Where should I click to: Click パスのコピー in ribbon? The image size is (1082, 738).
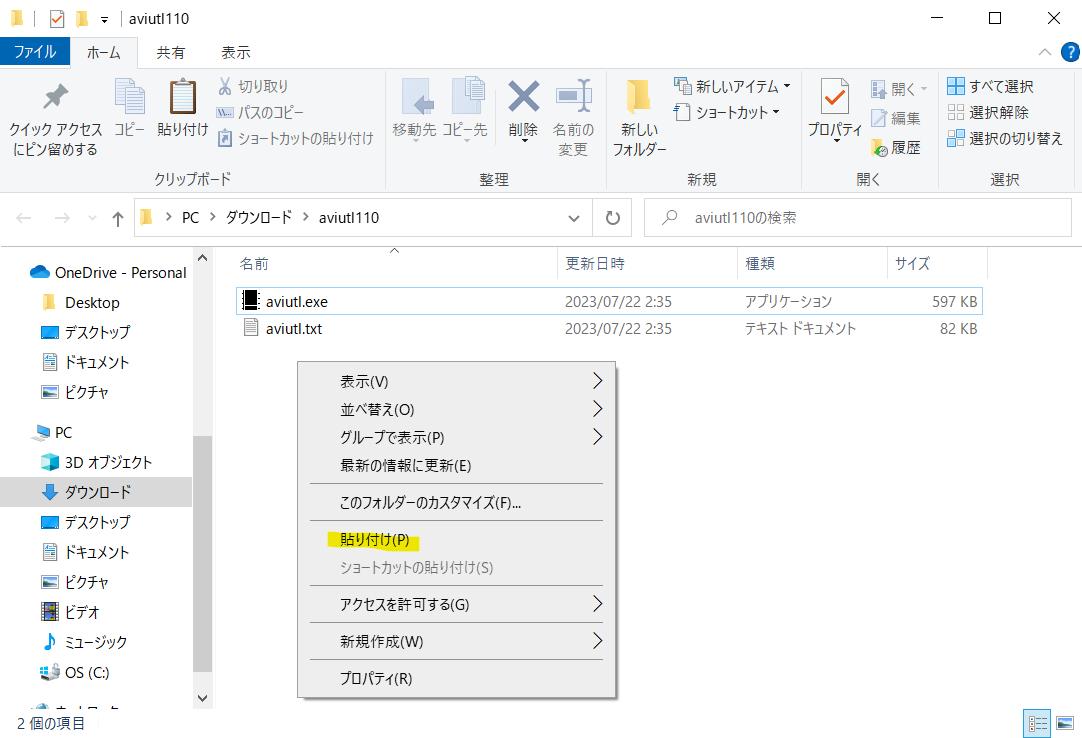pyautogui.click(x=260, y=113)
